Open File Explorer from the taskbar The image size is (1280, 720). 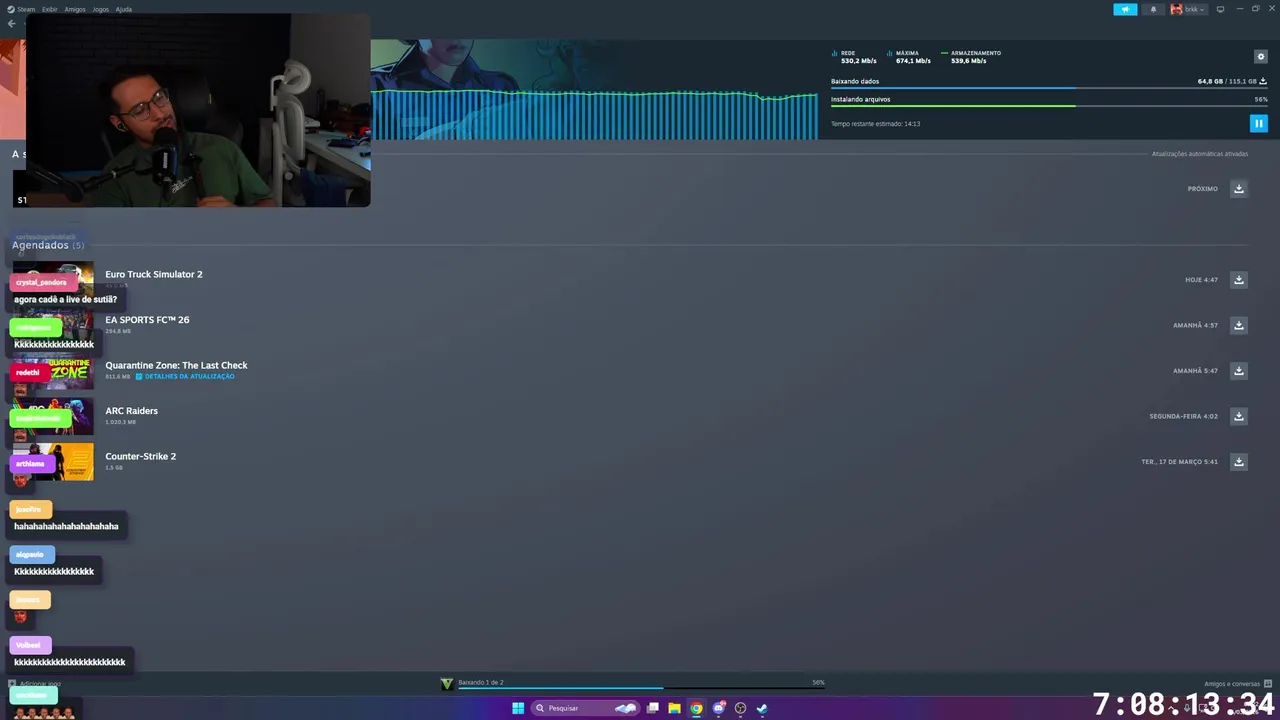674,708
